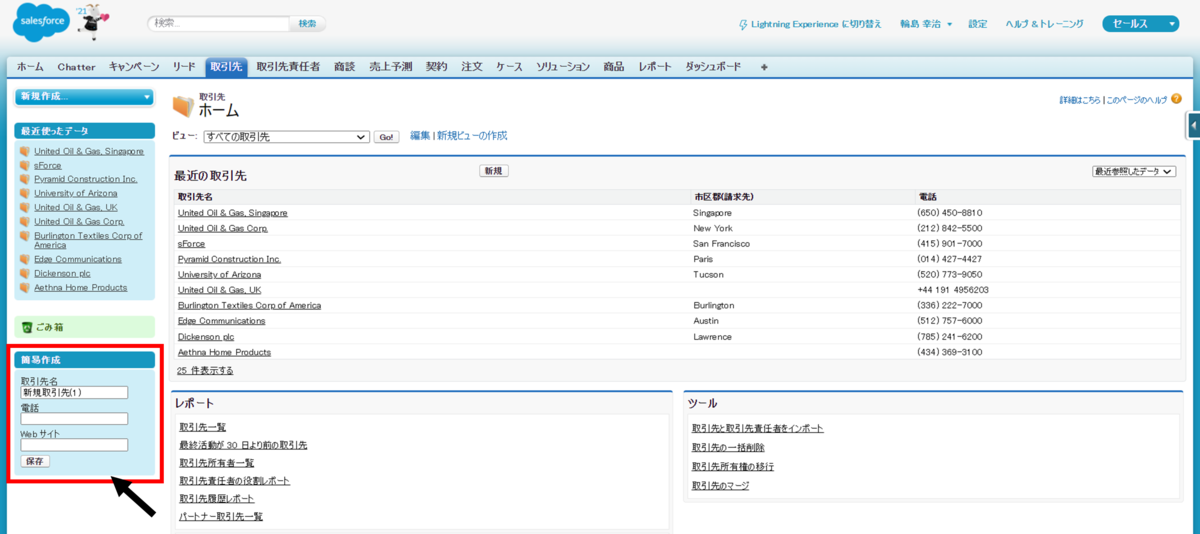Click the plus icon for all tabs
This screenshot has width=1200, height=534.
[x=764, y=67]
